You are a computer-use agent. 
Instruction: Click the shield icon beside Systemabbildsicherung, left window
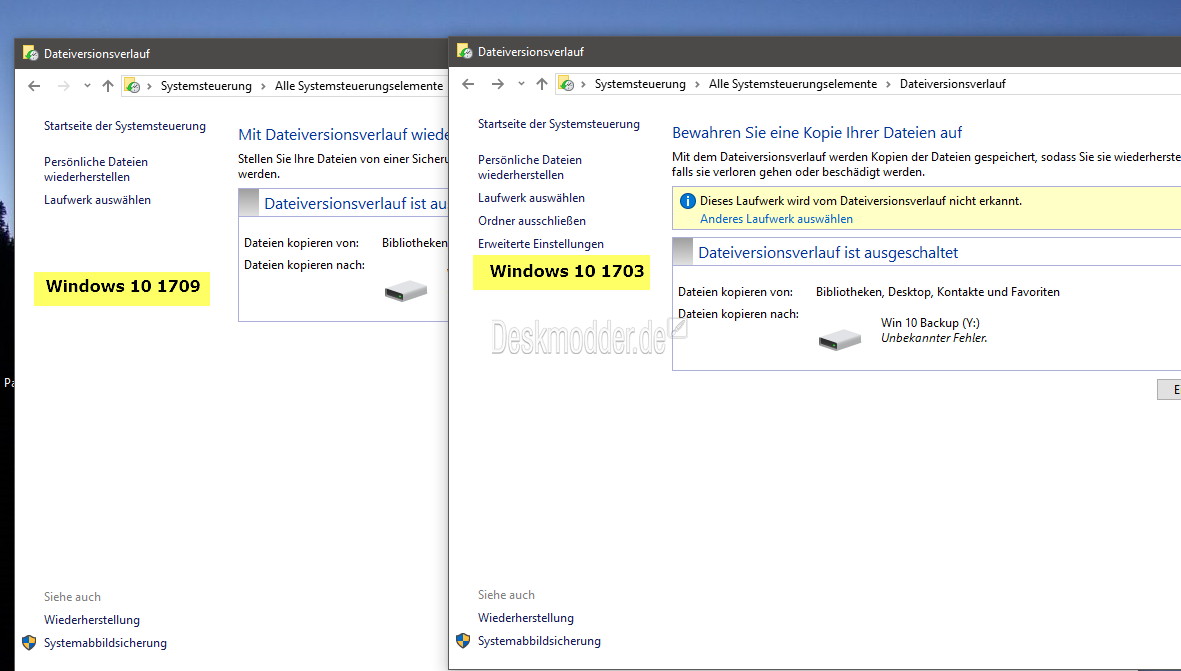29,642
